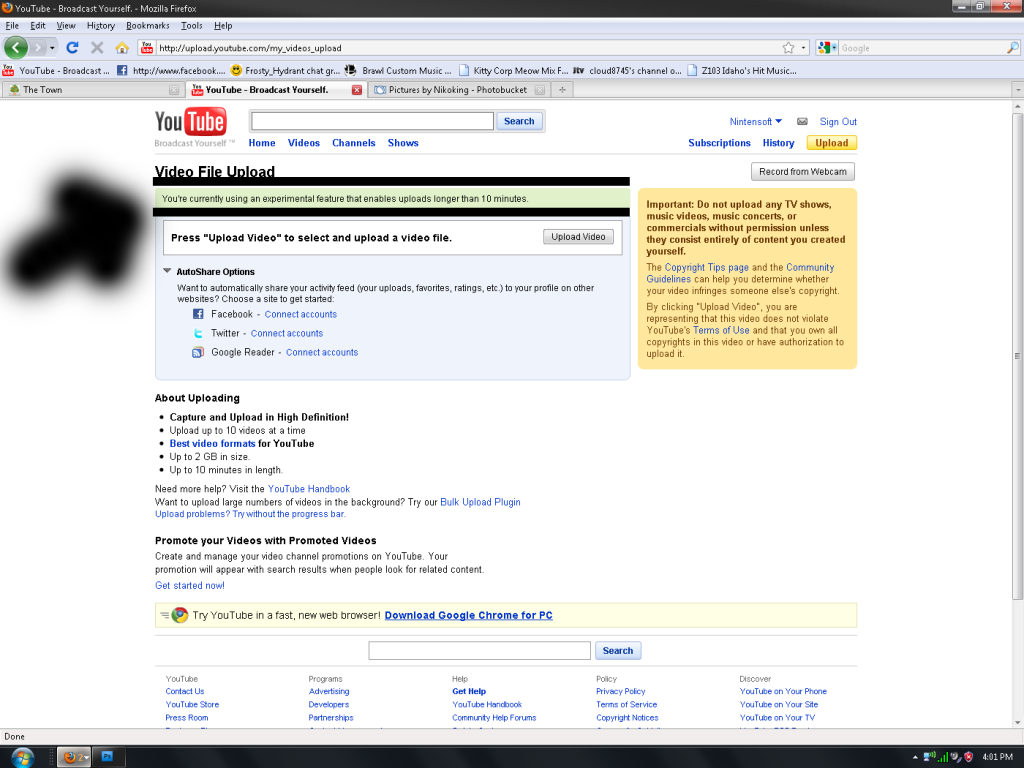Click the Record from Webcam button

[x=803, y=172]
